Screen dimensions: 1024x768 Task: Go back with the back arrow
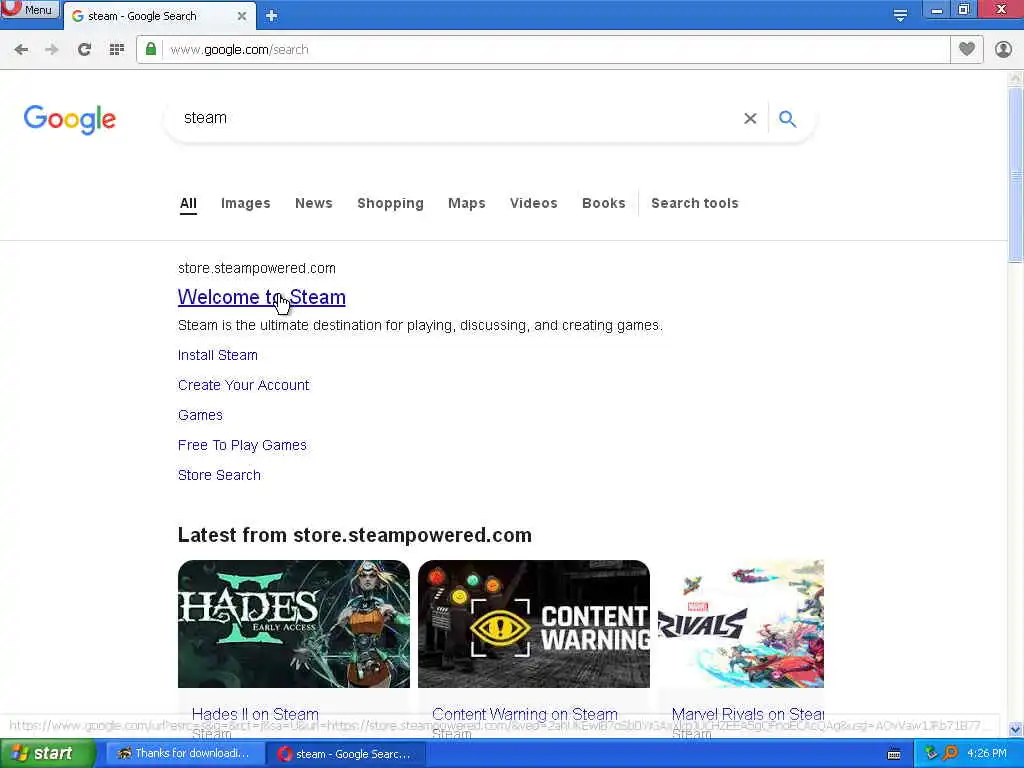point(21,50)
